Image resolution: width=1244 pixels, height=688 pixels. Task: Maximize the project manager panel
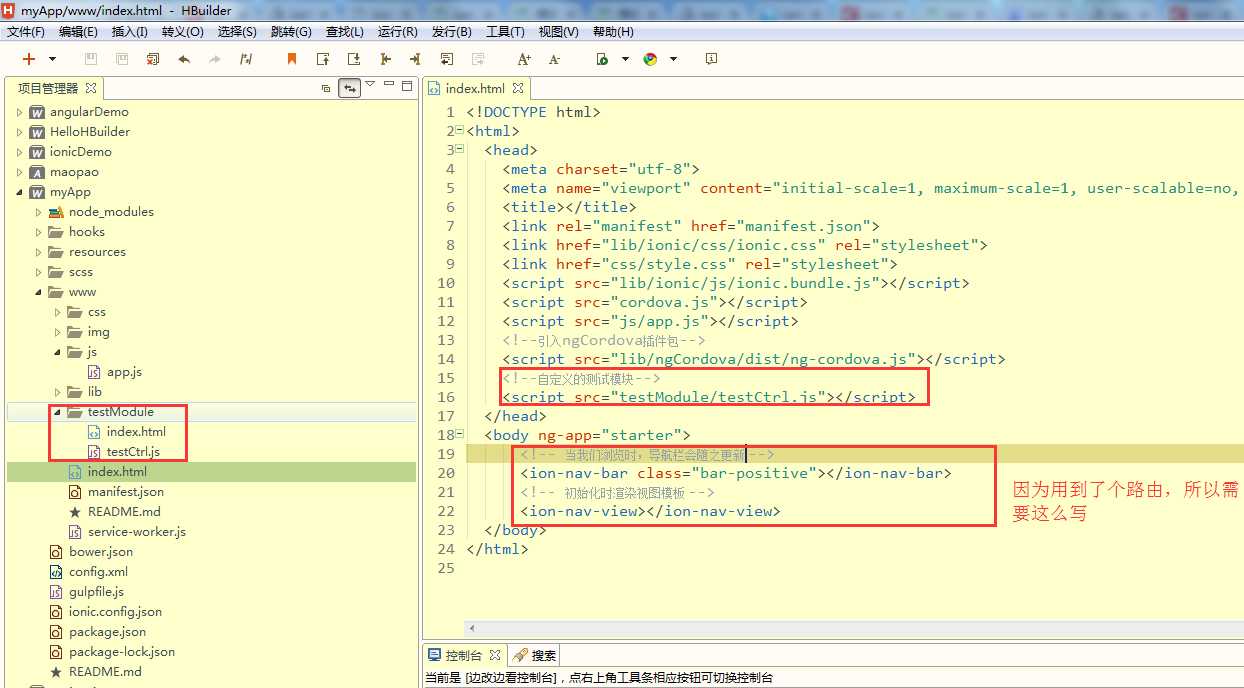click(x=407, y=87)
